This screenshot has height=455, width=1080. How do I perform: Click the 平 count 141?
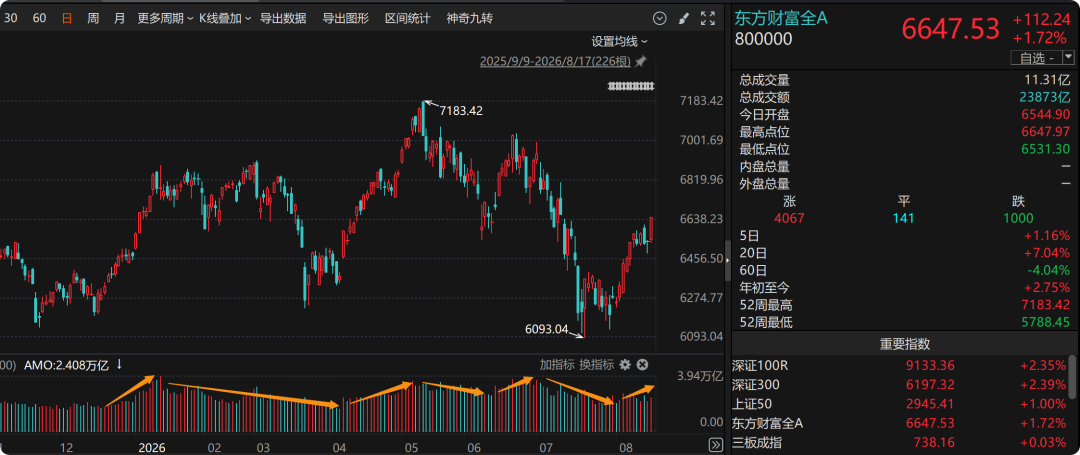[x=903, y=219]
